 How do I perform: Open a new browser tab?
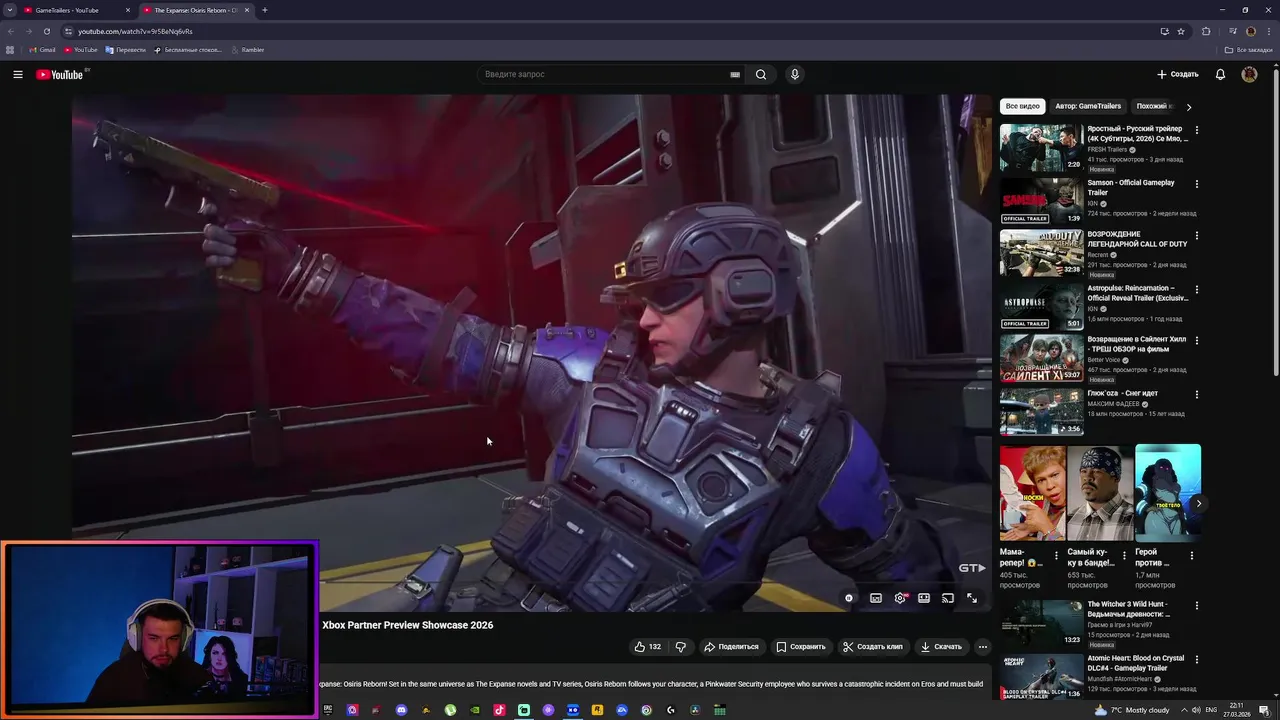(264, 10)
